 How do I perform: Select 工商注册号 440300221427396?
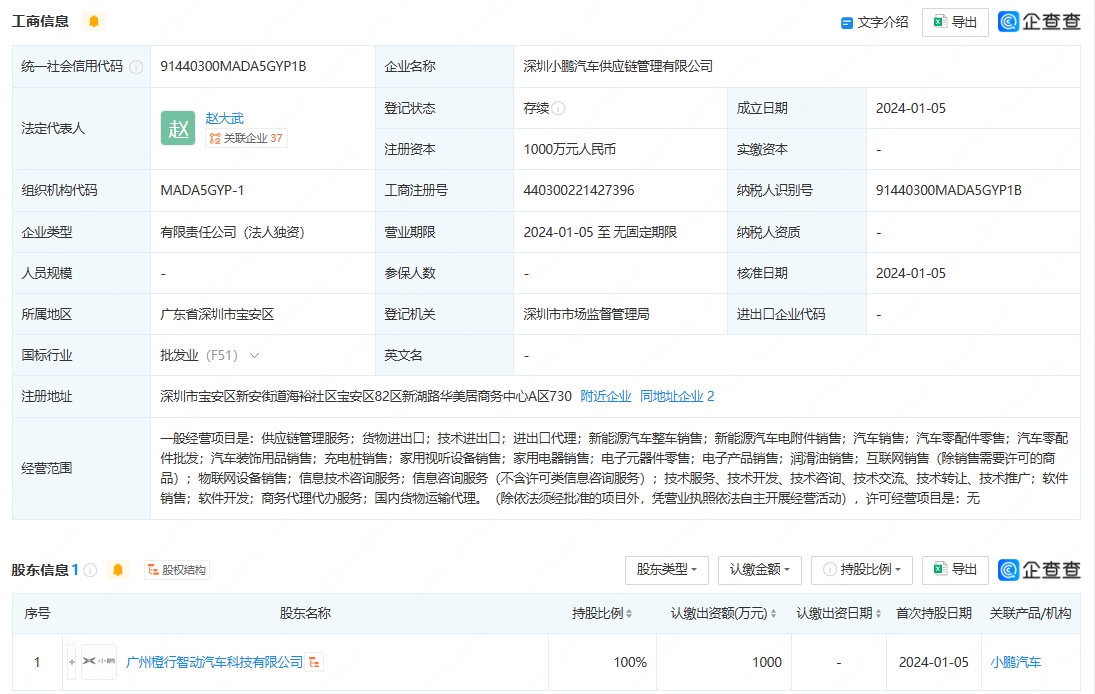579,191
